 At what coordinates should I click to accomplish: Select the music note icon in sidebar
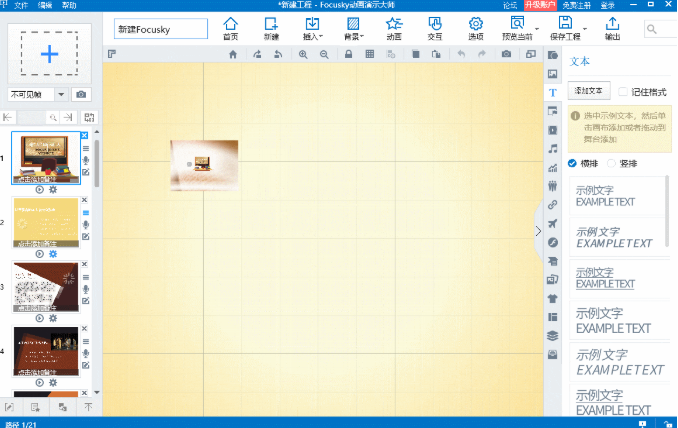(x=552, y=148)
